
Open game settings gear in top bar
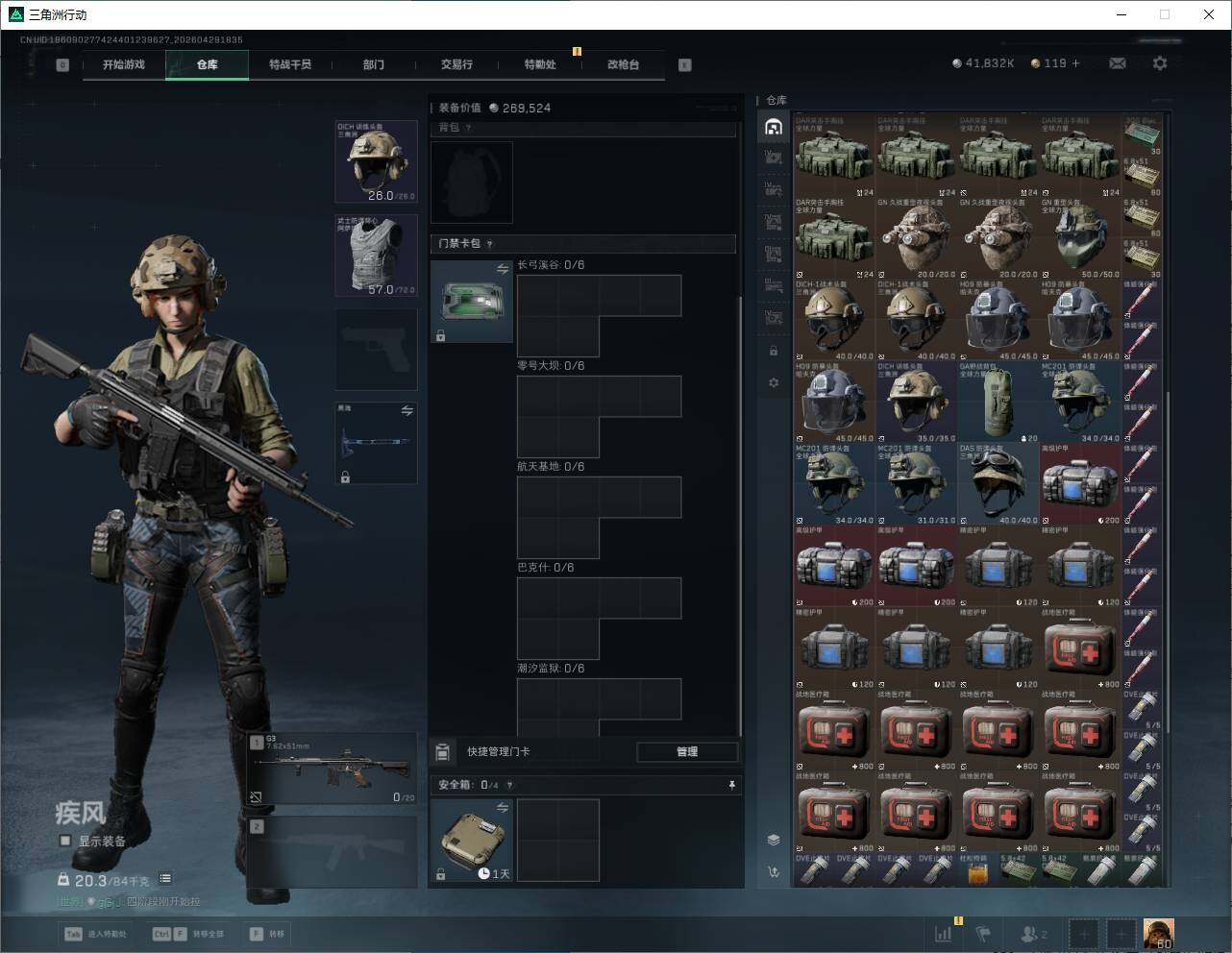(x=1160, y=63)
